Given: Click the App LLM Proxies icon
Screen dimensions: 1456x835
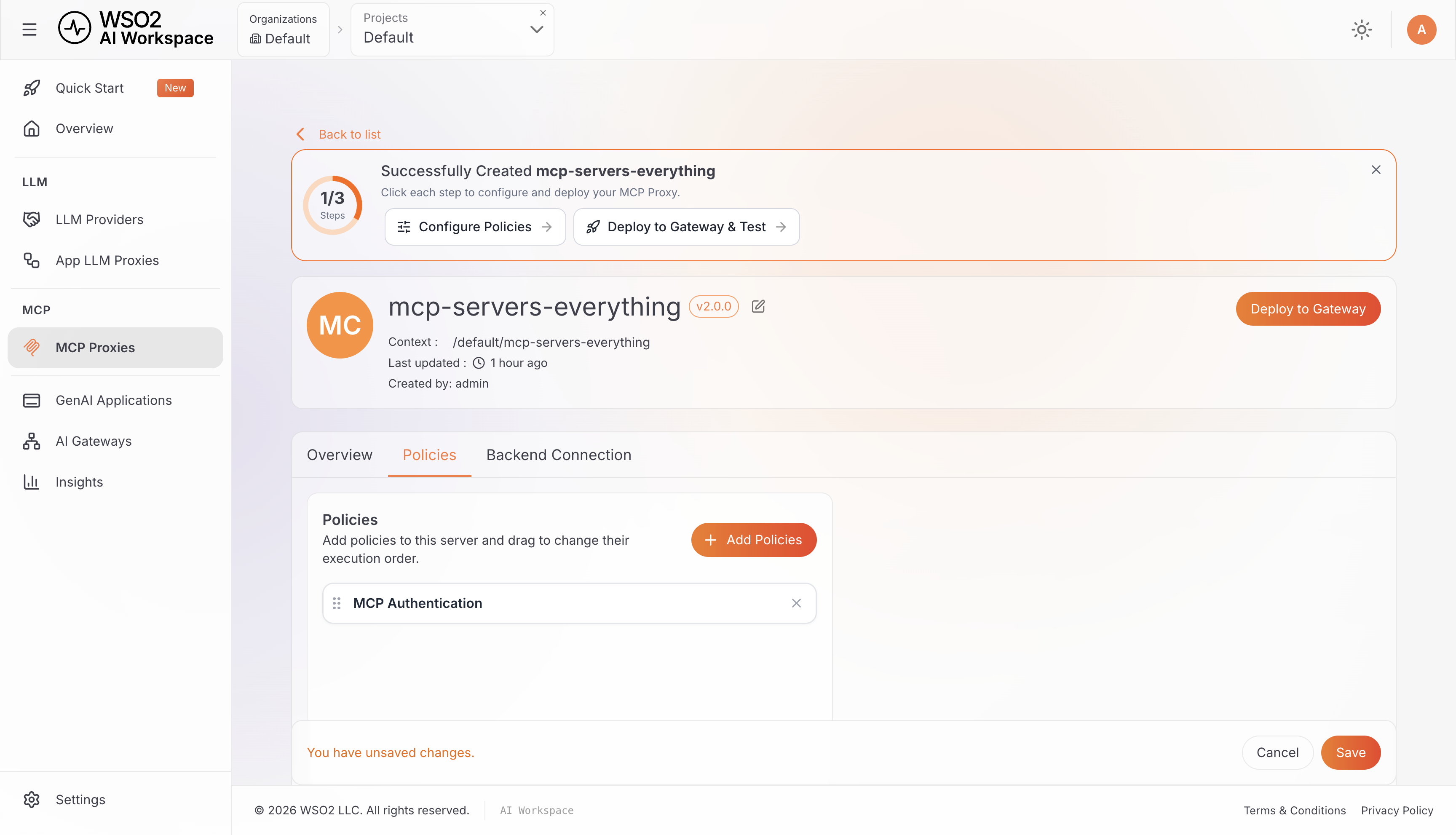Looking at the screenshot, I should tap(32, 260).
